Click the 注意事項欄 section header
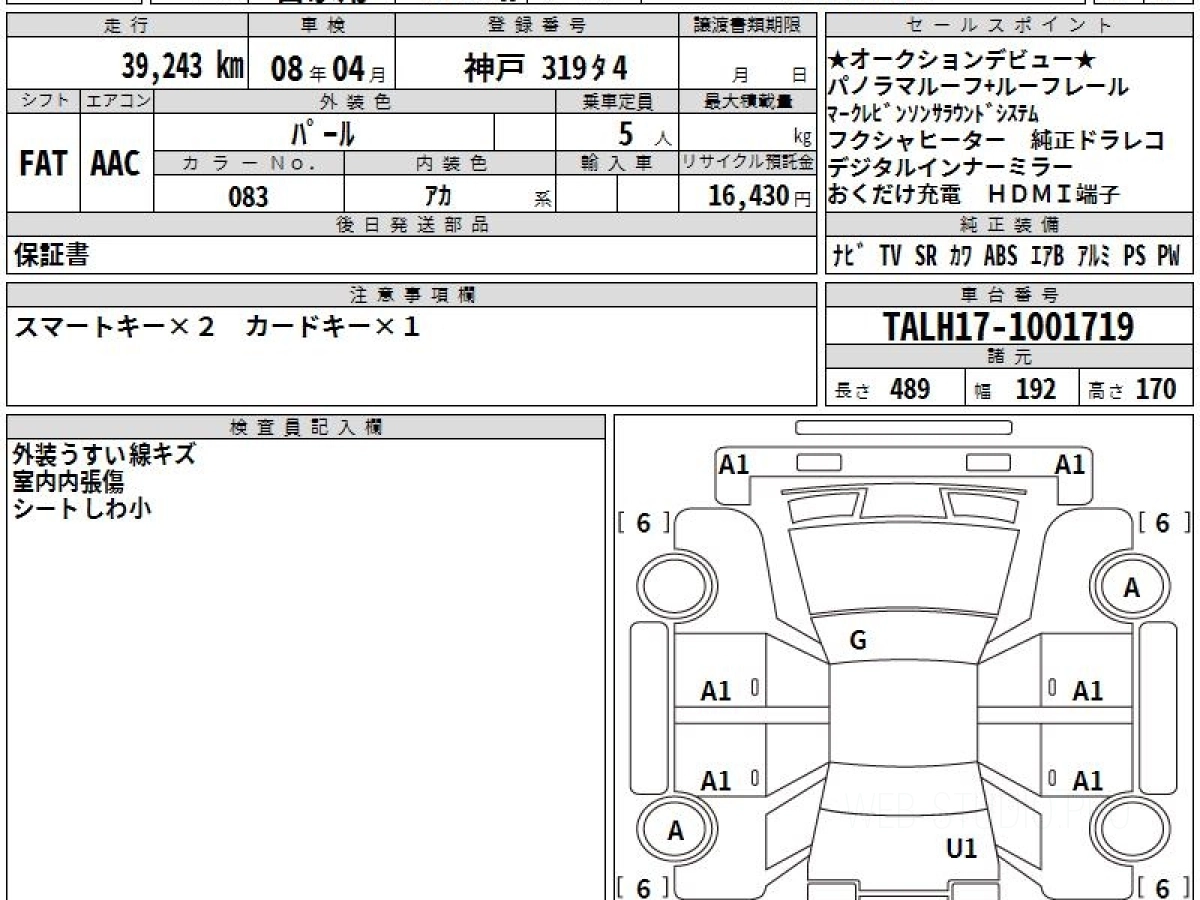1200x900 pixels. [x=411, y=294]
